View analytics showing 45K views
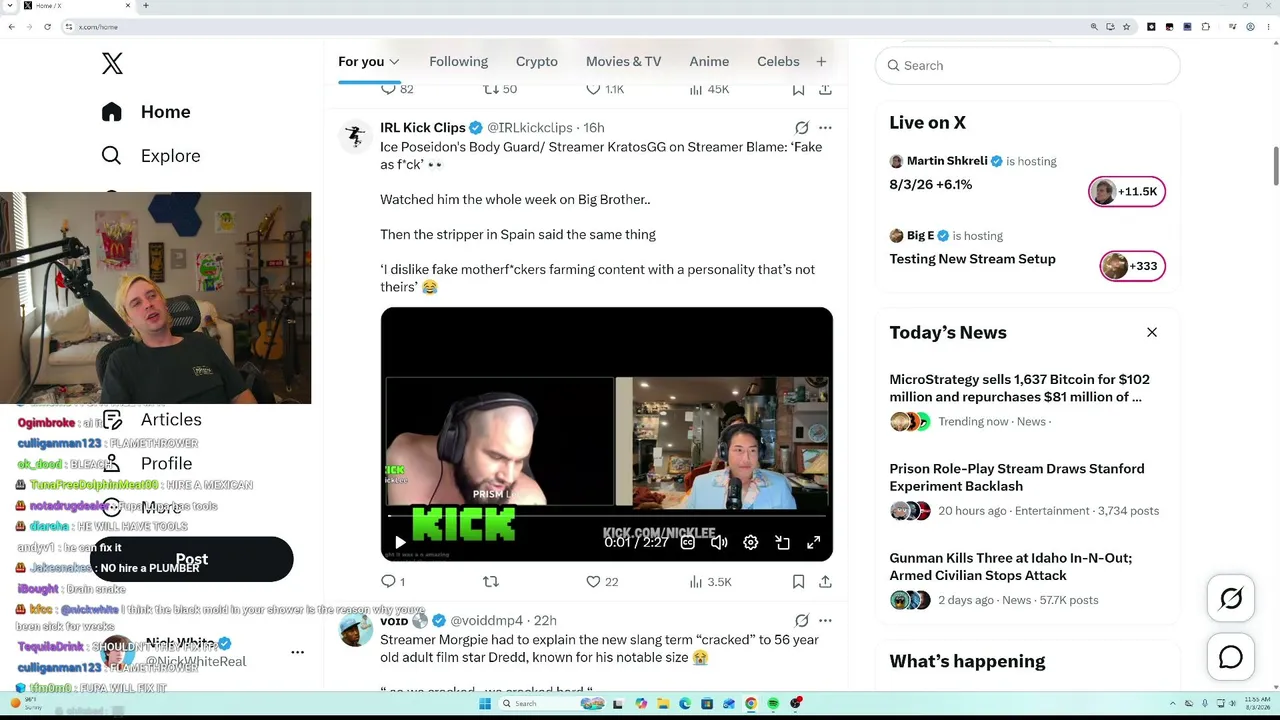Screen dimensions: 1280x720 [709, 90]
